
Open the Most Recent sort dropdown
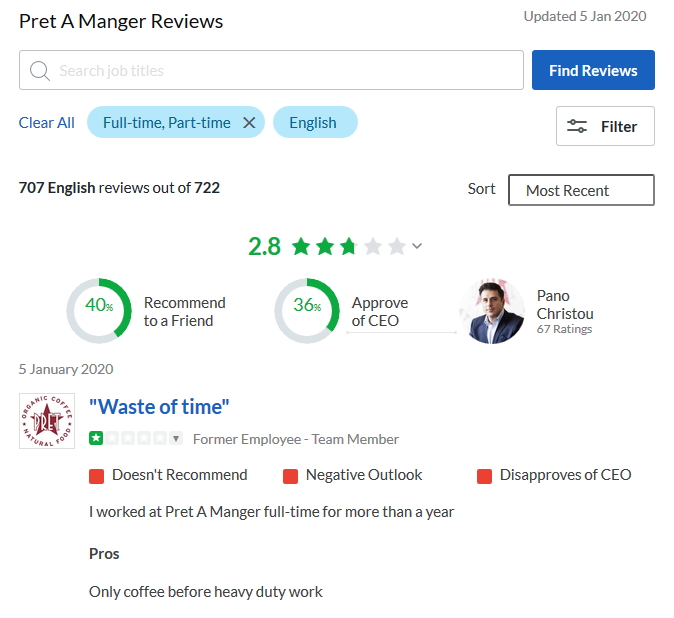(581, 190)
